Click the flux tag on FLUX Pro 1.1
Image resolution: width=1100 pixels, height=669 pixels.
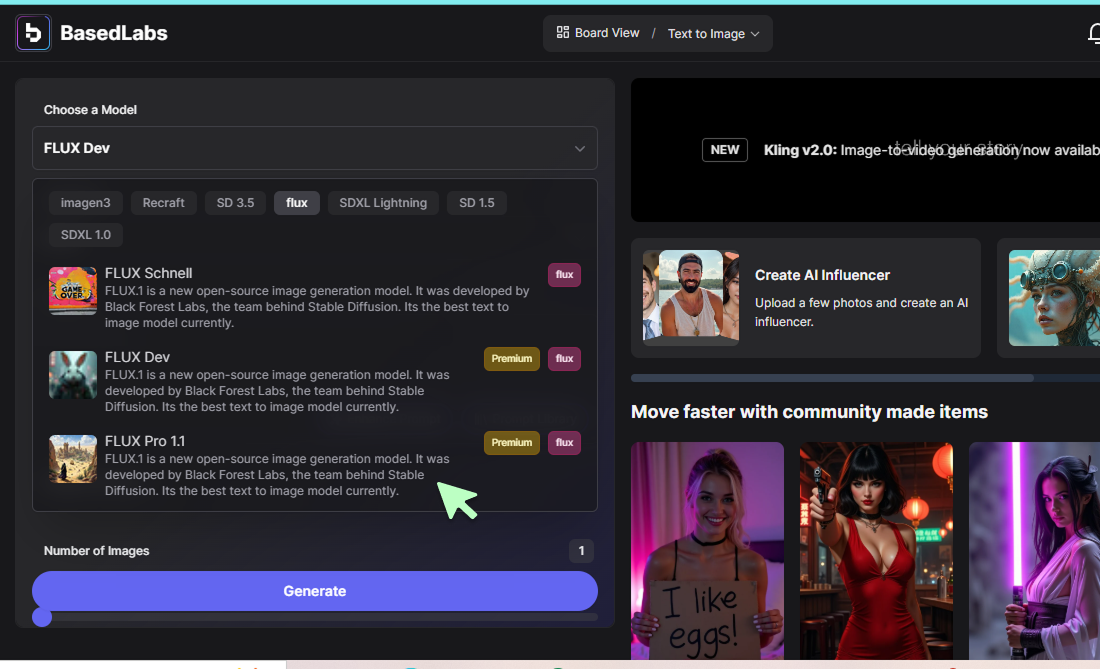click(564, 442)
